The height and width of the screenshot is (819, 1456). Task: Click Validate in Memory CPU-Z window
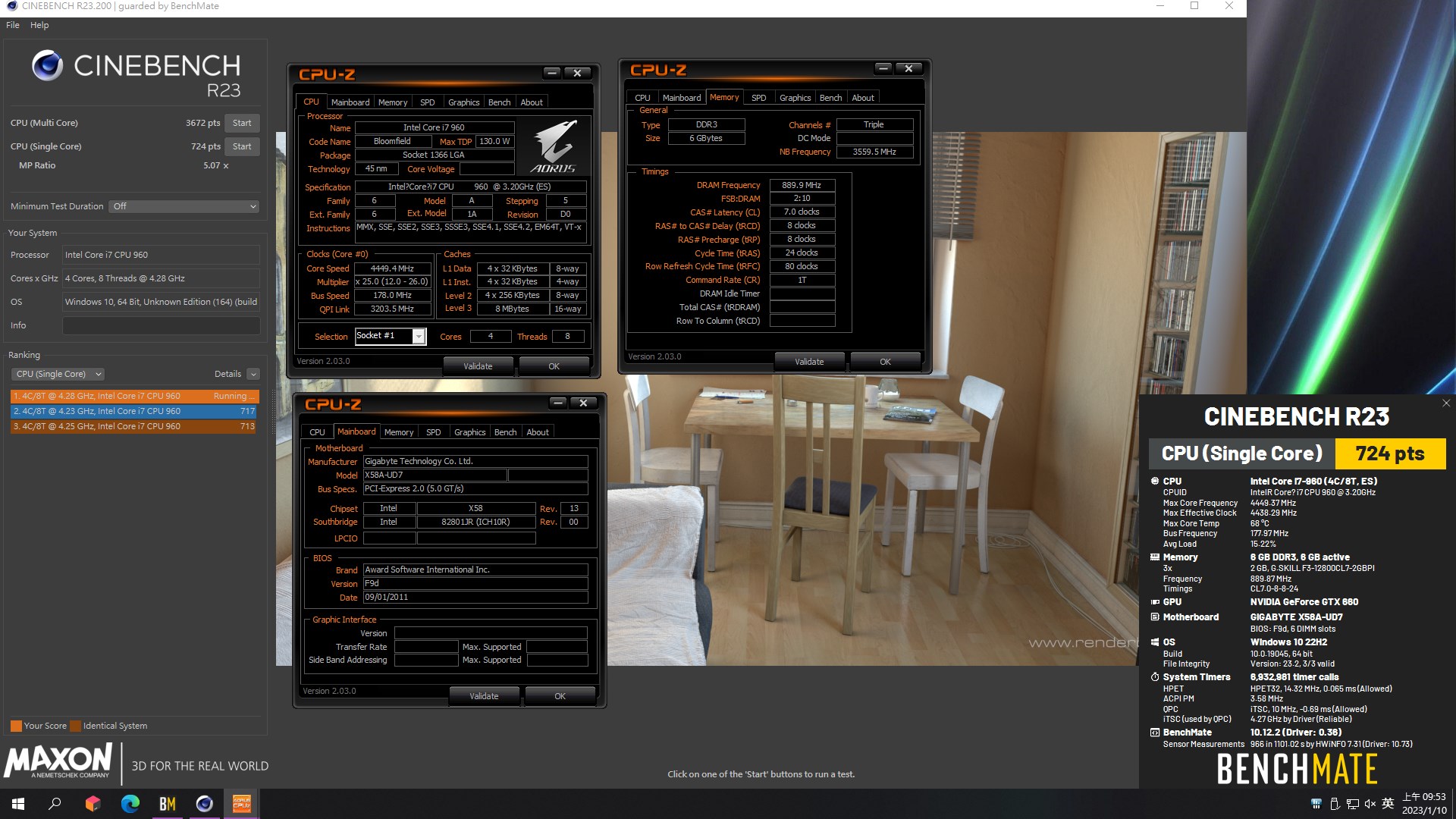click(x=809, y=362)
